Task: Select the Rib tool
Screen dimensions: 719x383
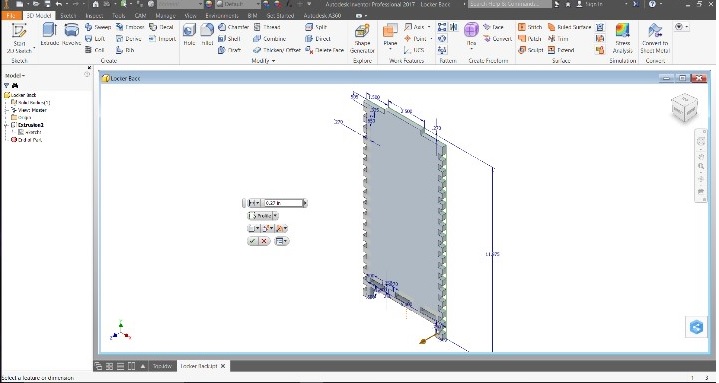Action: click(125, 50)
